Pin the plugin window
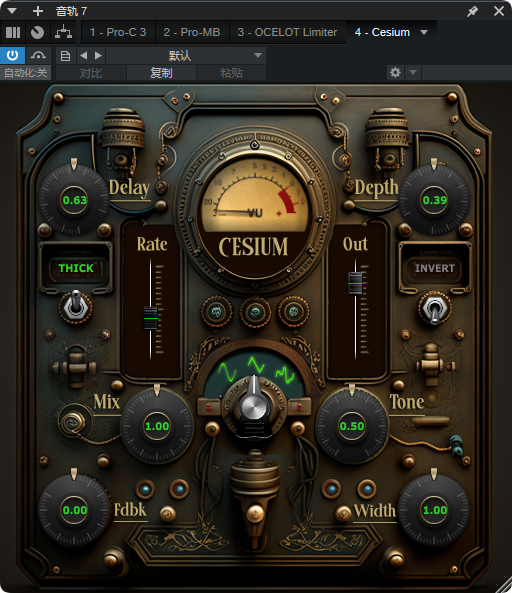 tap(472, 11)
